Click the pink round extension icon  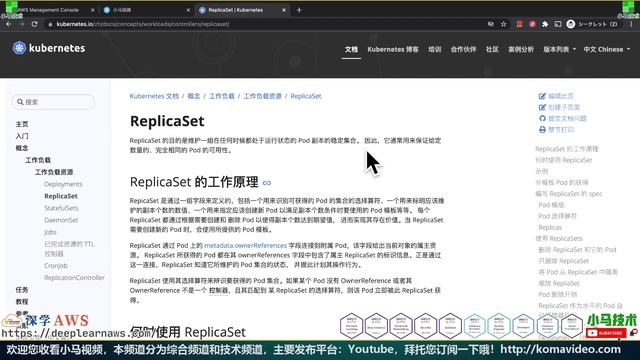532,24
